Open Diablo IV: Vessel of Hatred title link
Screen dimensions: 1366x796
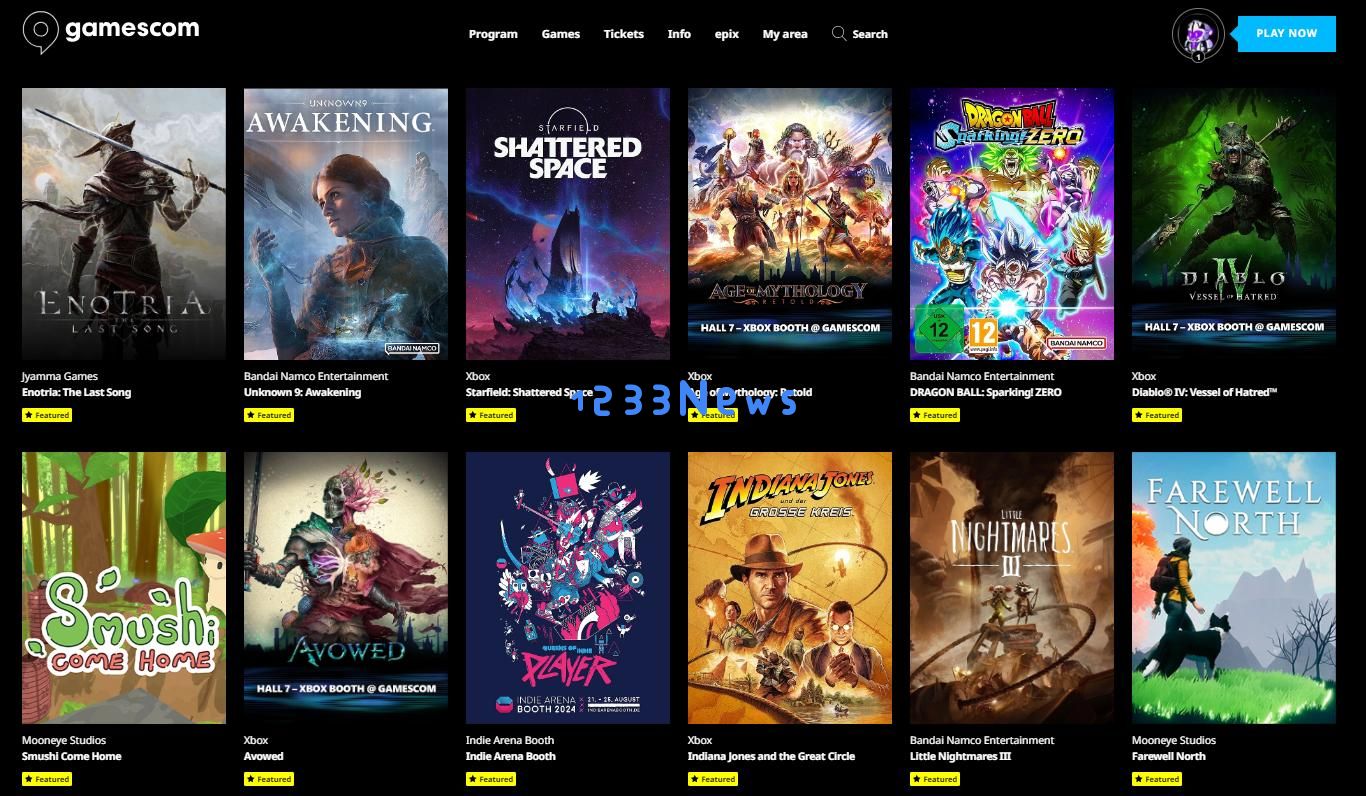click(1204, 392)
